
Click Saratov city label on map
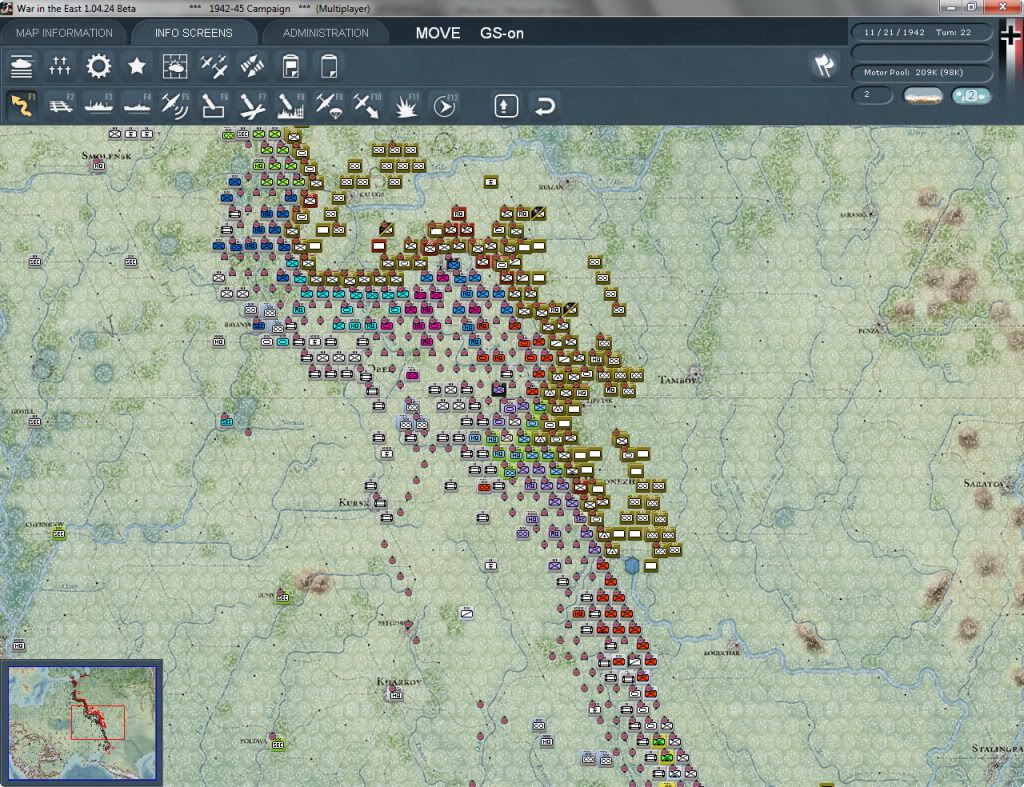tap(984, 483)
